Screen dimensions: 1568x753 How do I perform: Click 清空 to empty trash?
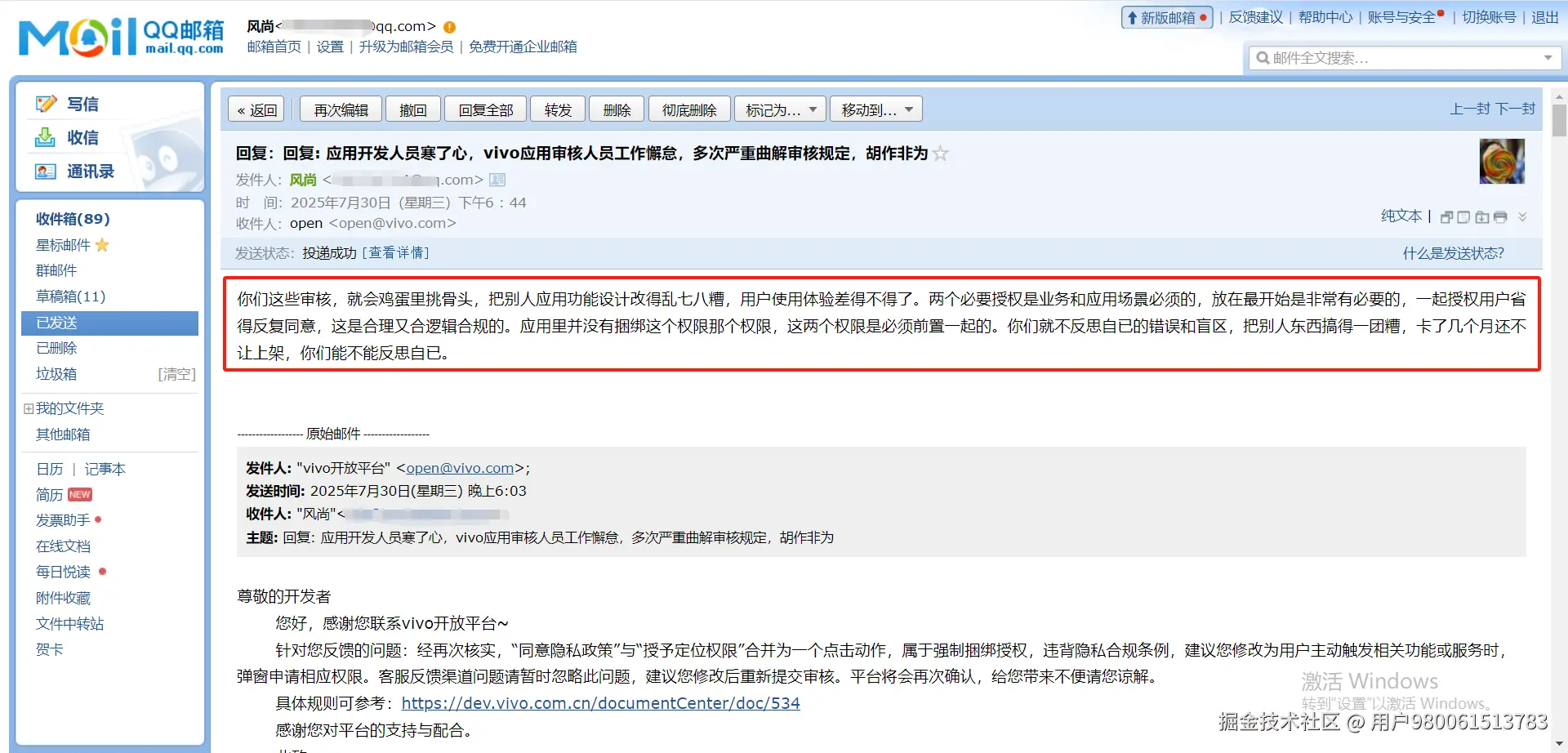(x=176, y=374)
